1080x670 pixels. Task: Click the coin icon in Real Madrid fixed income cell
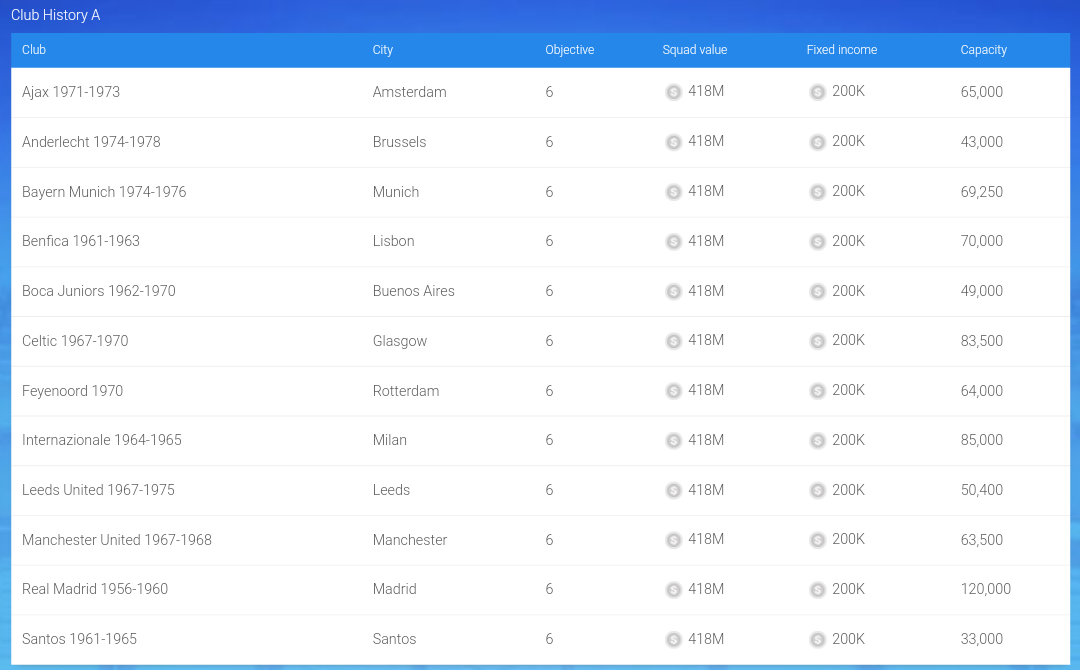(x=818, y=590)
